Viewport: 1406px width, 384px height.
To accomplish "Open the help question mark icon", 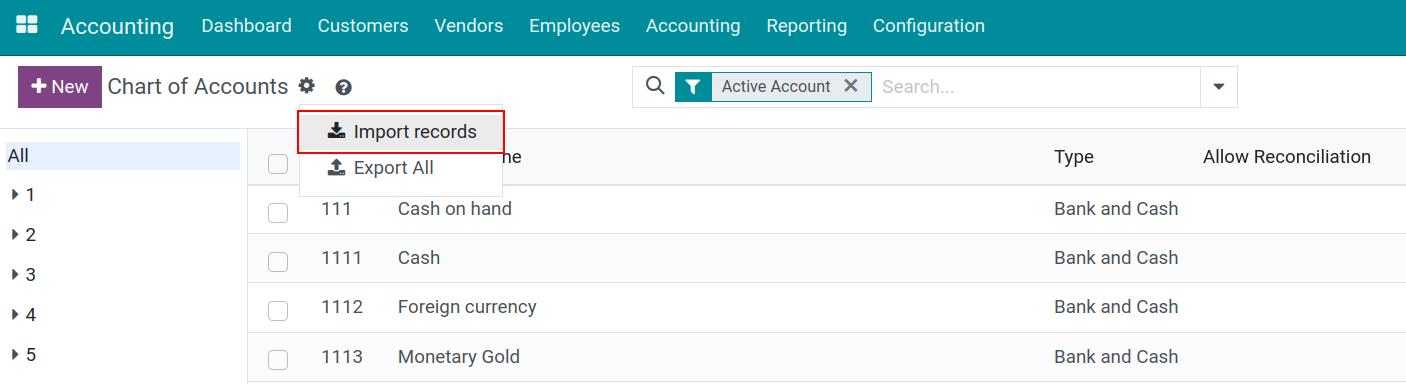I will tap(344, 88).
